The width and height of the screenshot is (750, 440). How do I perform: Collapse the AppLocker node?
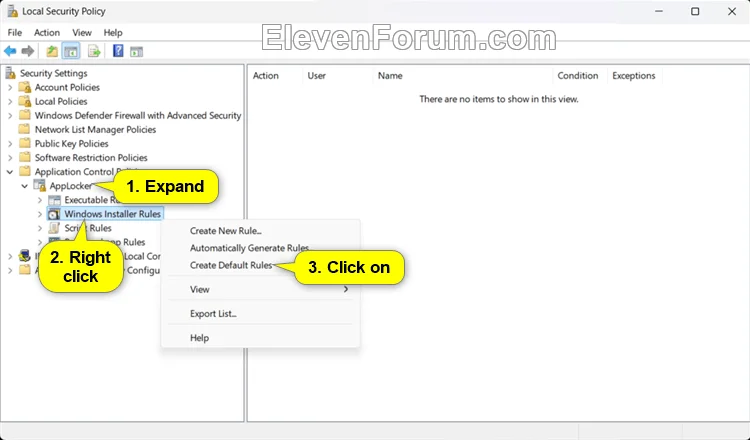point(25,186)
